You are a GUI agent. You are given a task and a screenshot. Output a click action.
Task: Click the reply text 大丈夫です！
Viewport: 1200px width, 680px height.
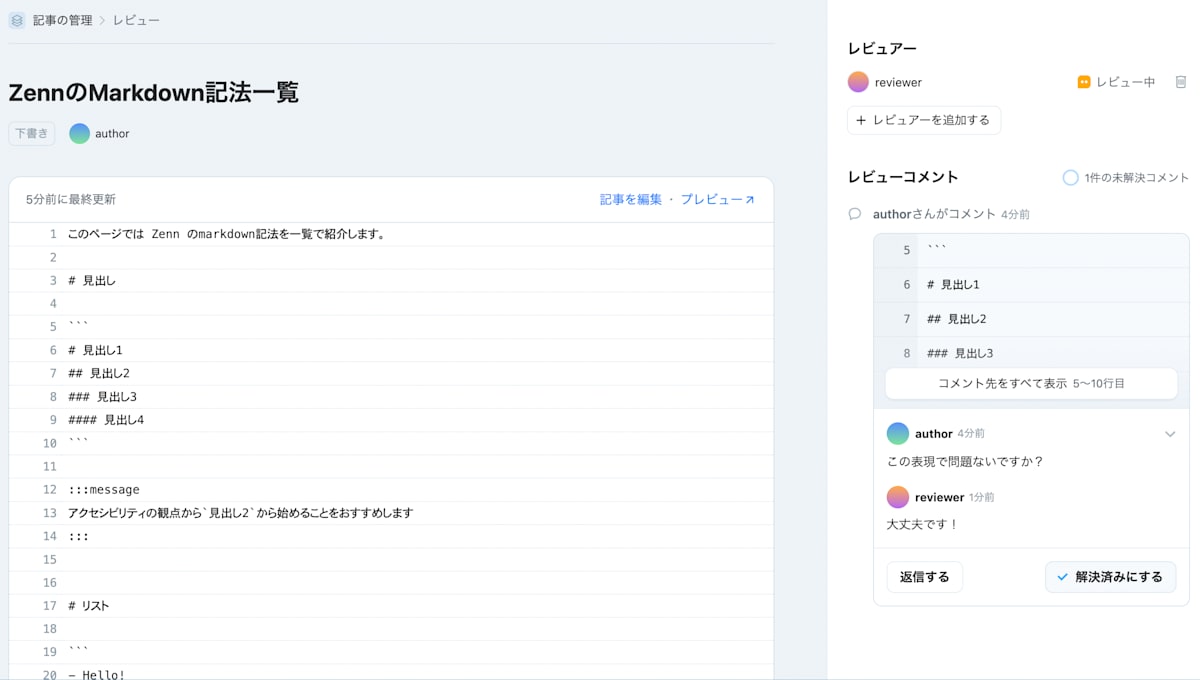pos(923,524)
